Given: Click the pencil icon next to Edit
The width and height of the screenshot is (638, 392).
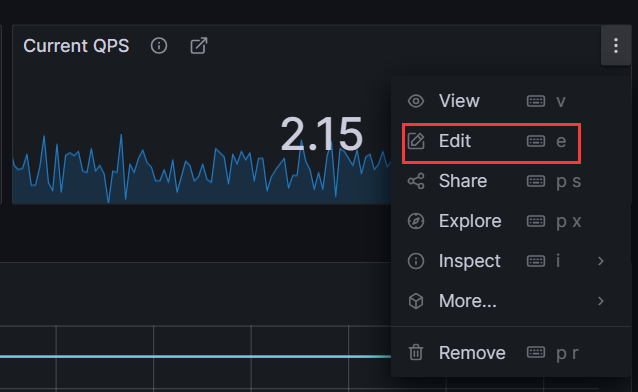Looking at the screenshot, I should pos(416,141).
